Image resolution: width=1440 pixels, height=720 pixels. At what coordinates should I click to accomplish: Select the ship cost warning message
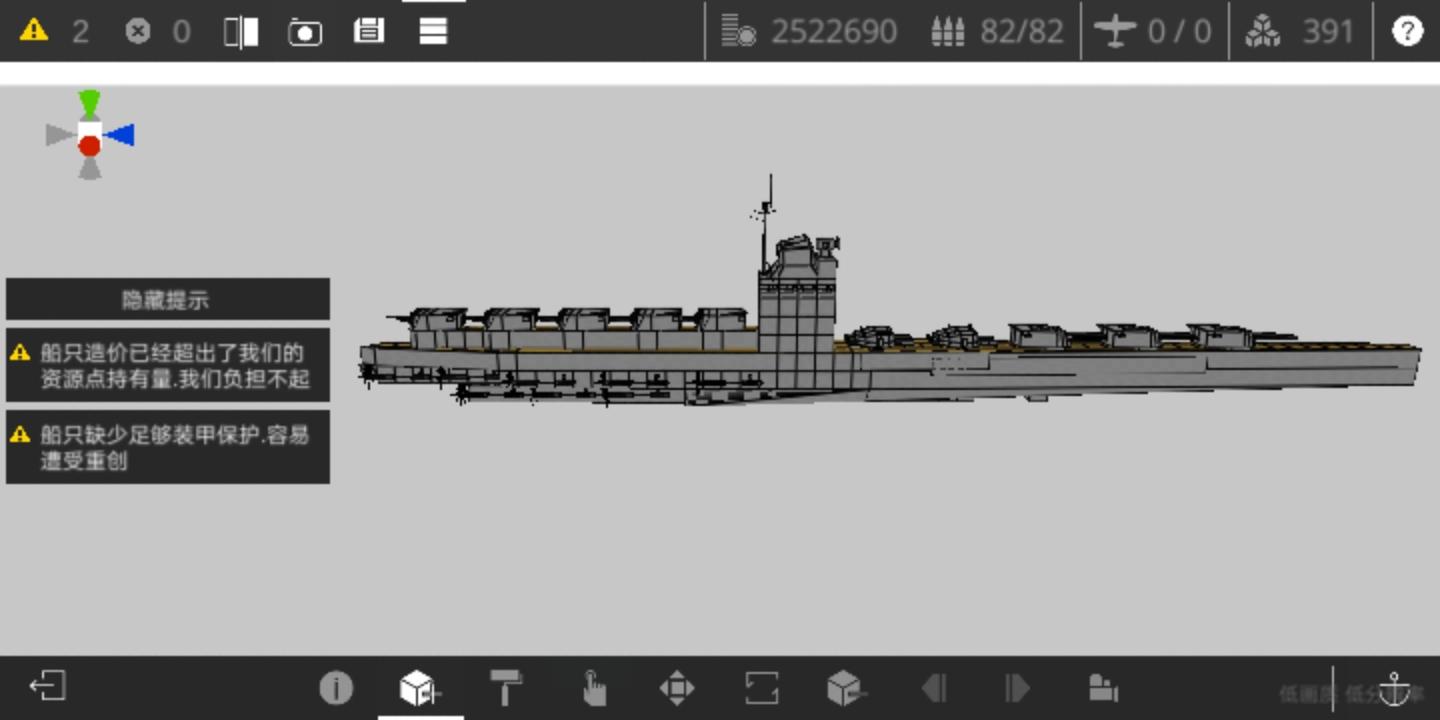[x=168, y=365]
